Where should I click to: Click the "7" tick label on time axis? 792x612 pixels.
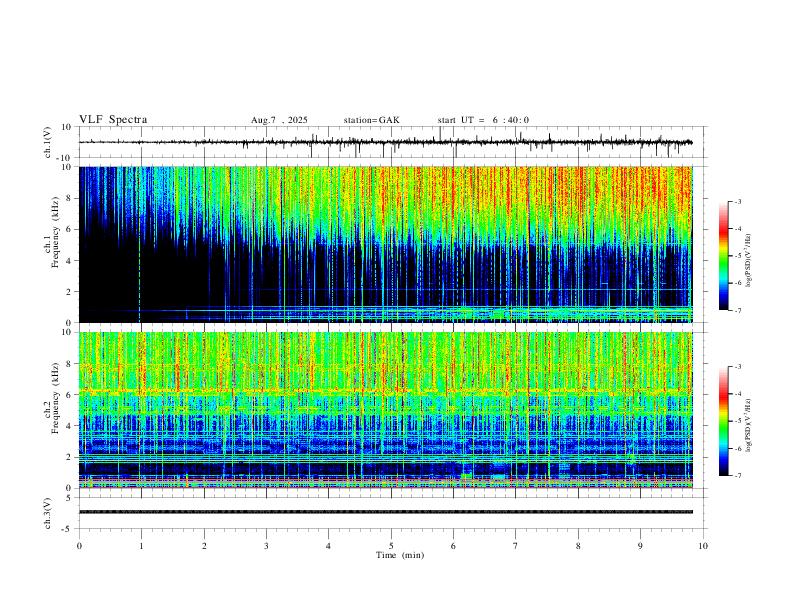pos(516,546)
